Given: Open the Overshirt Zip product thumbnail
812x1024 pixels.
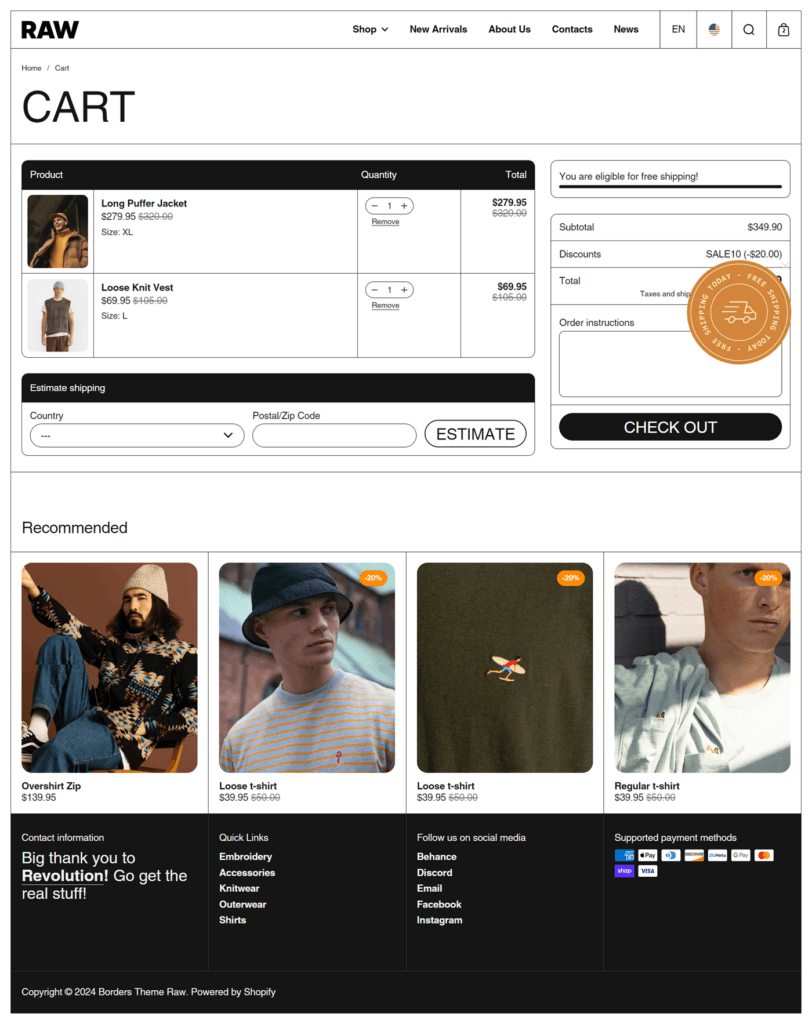Looking at the screenshot, I should coord(110,667).
